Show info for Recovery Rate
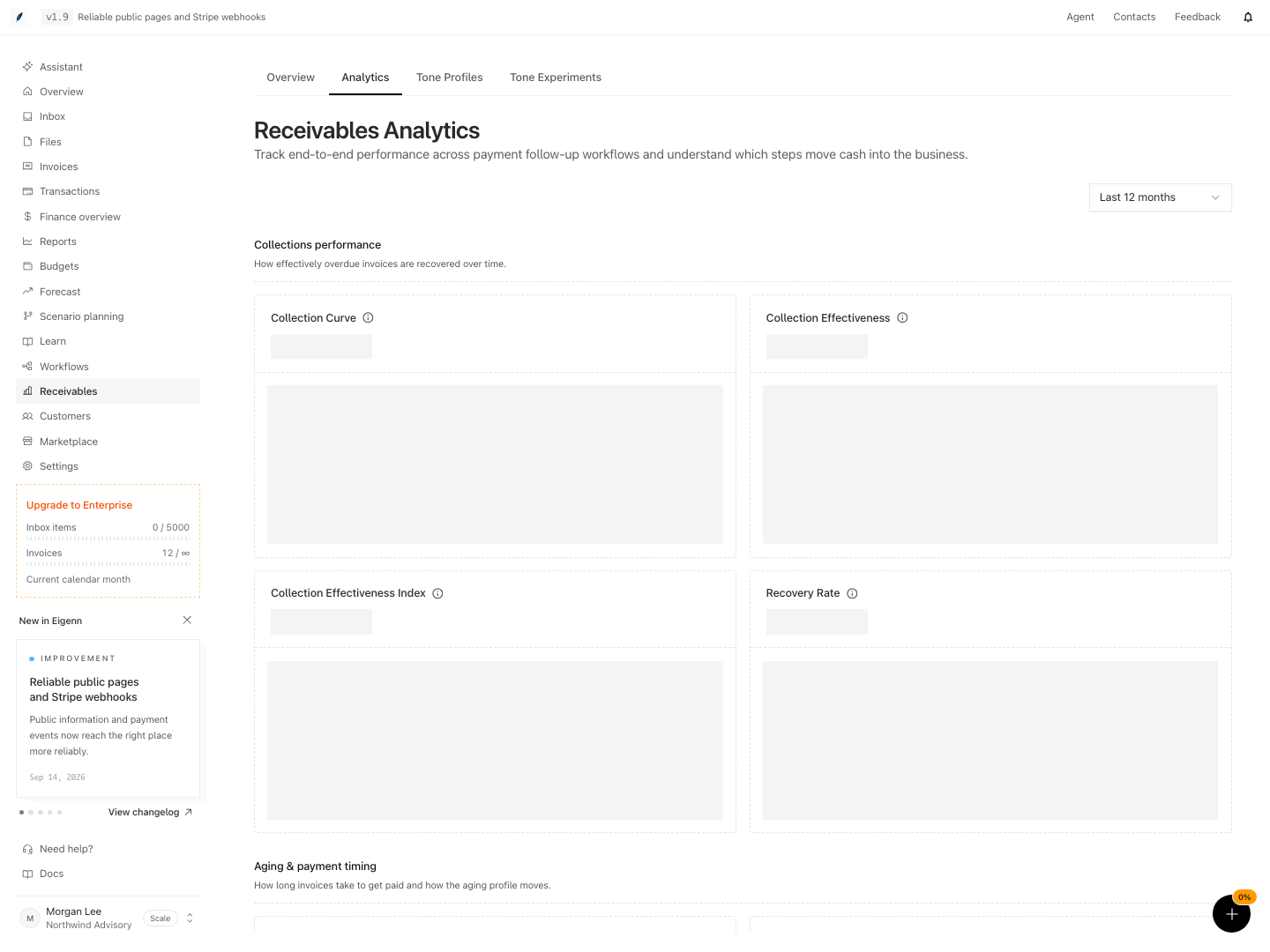This screenshot has height=952, width=1270. pos(852,593)
